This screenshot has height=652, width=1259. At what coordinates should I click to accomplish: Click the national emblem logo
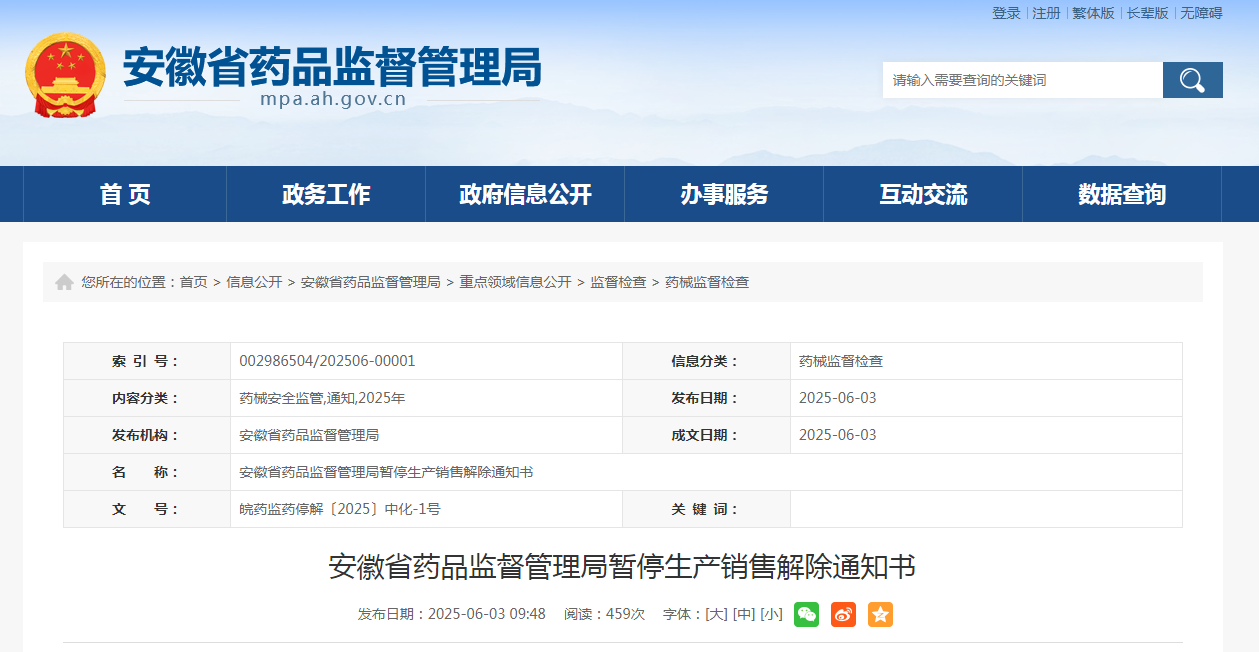[65, 75]
